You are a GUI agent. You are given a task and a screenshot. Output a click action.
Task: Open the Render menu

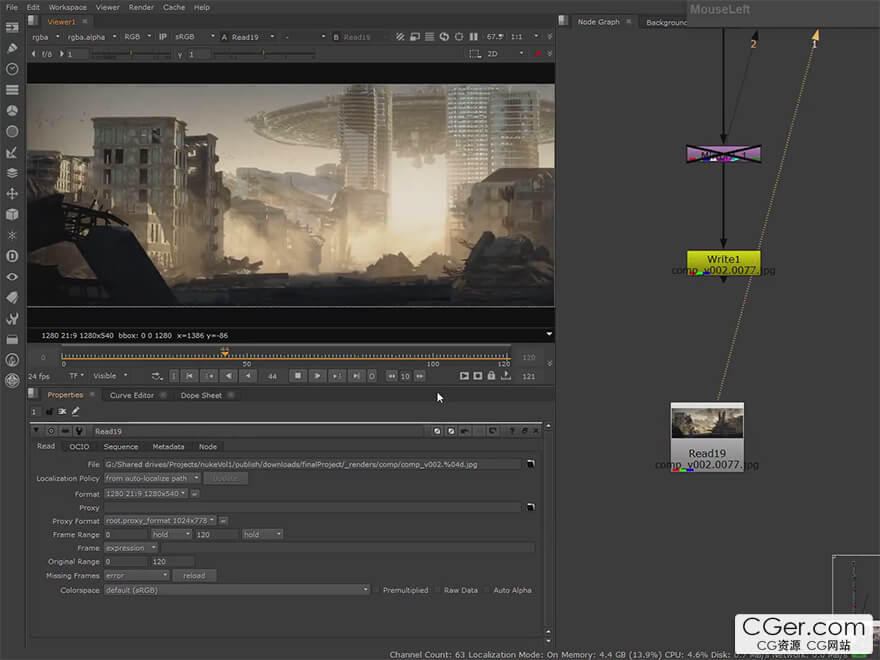[x=141, y=7]
